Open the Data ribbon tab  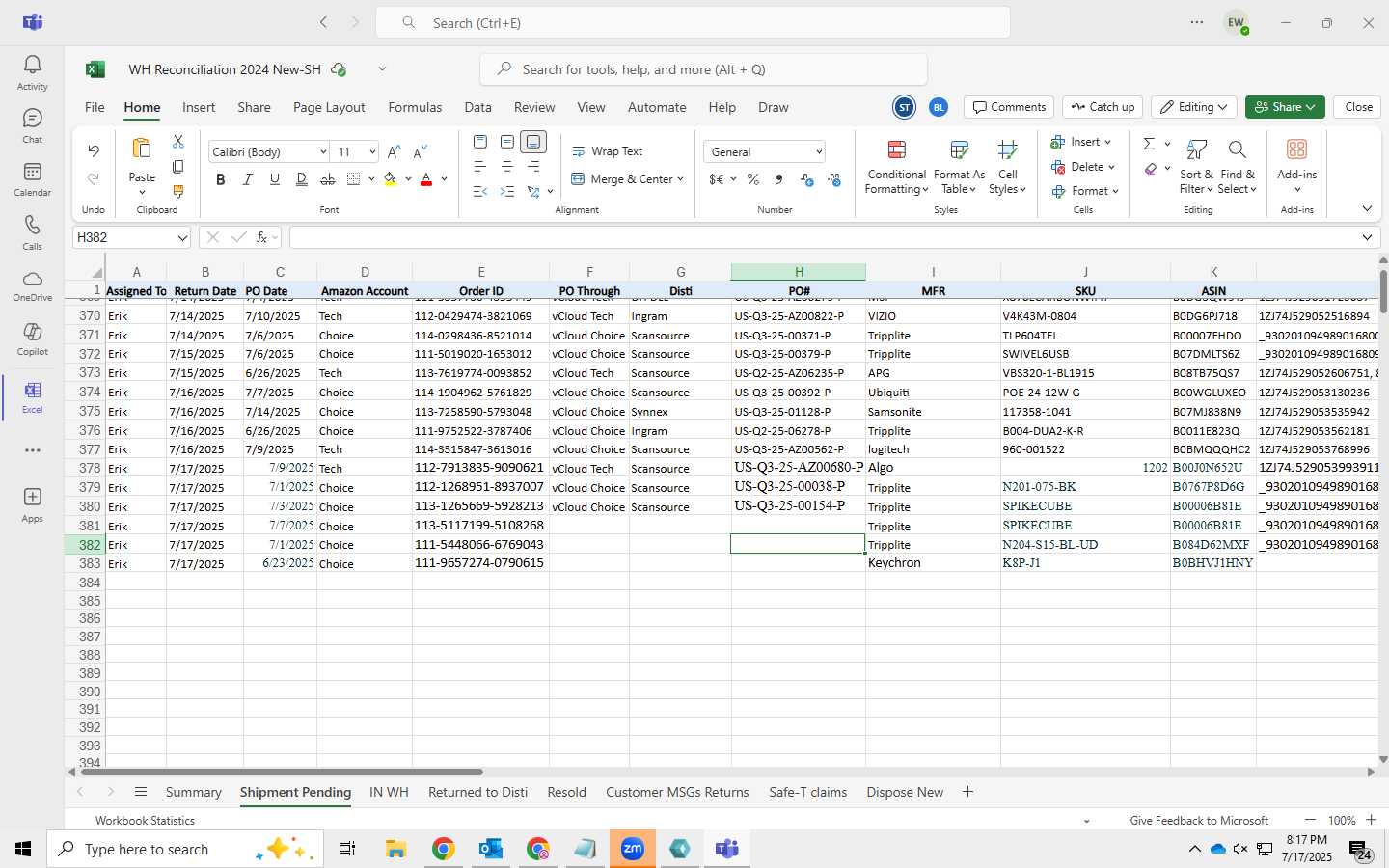pos(477,107)
